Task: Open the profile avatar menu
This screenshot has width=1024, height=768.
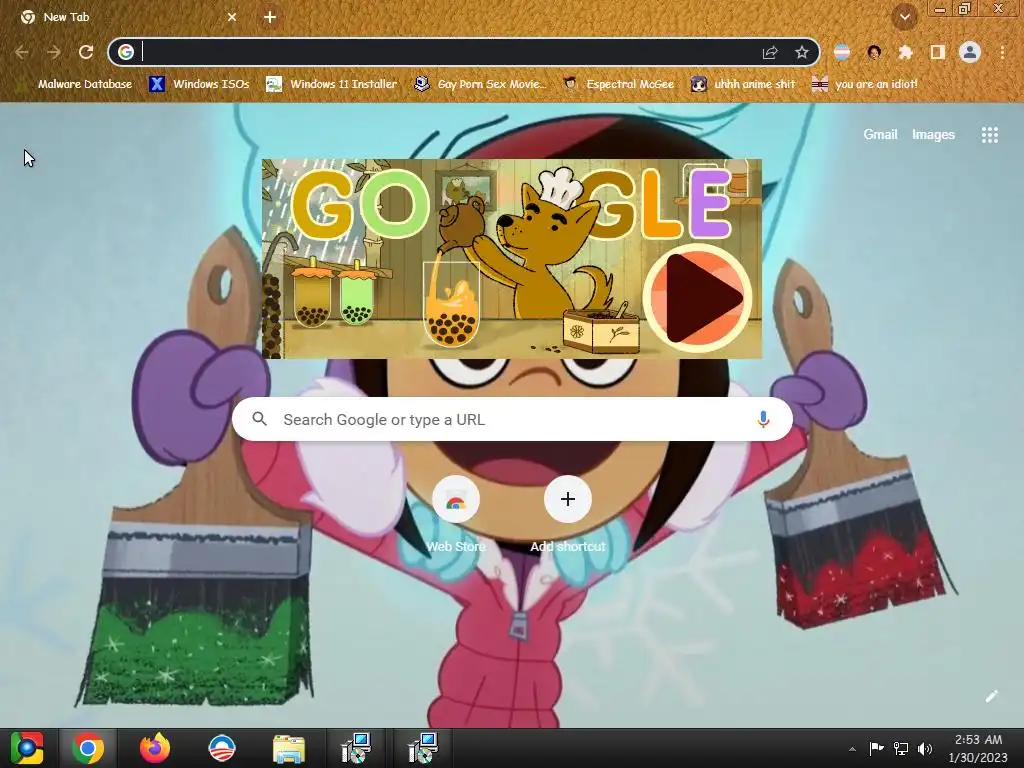Action: [x=970, y=52]
